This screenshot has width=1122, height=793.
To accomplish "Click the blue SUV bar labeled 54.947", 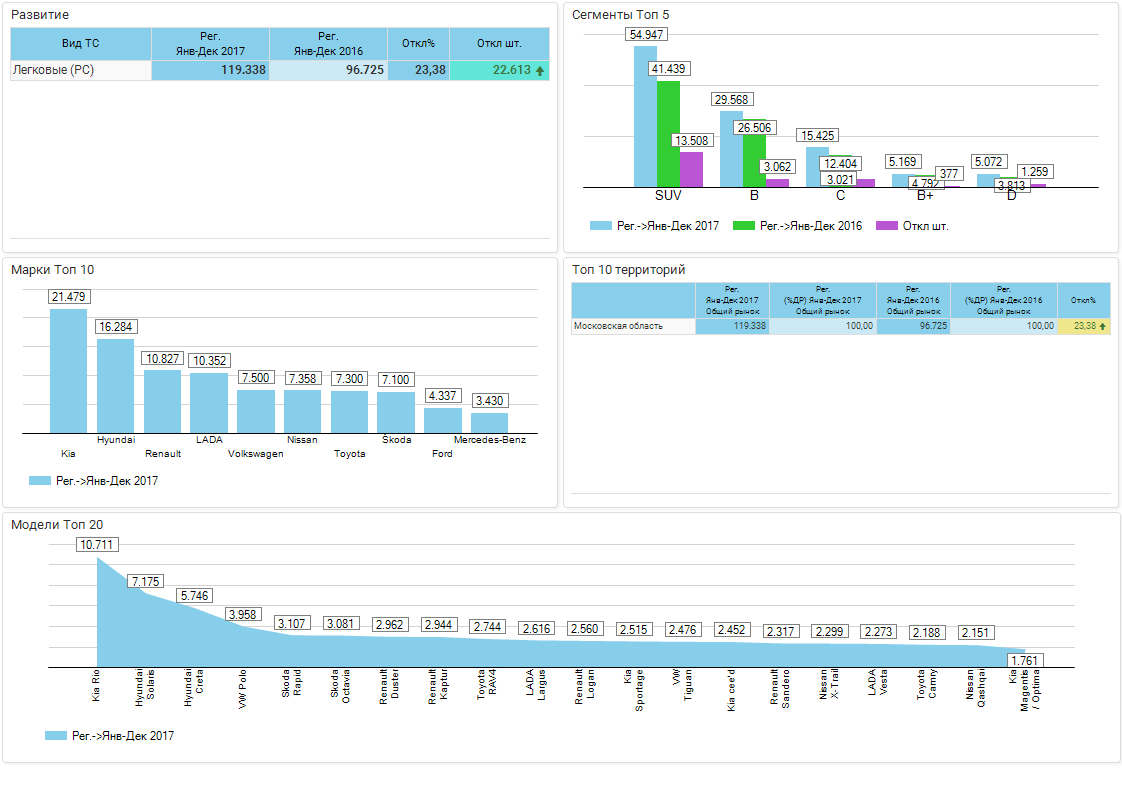I will 645,116.
